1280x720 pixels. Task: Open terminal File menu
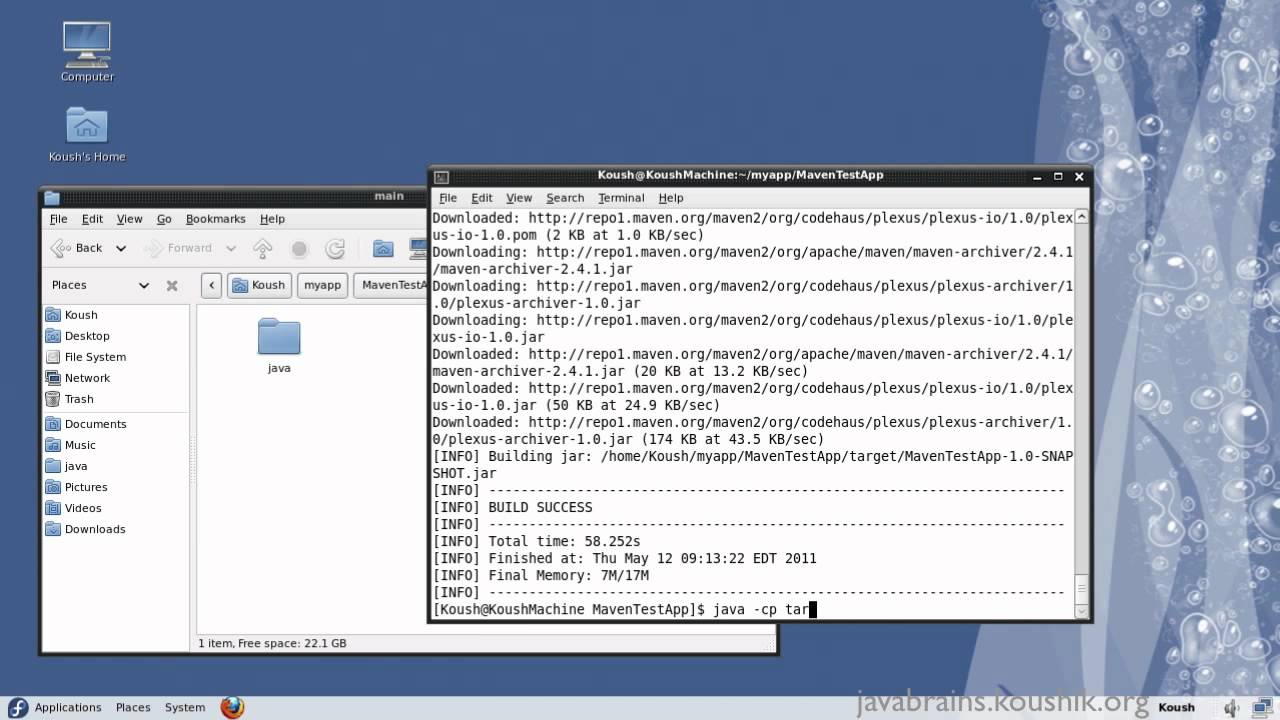pyautogui.click(x=448, y=198)
